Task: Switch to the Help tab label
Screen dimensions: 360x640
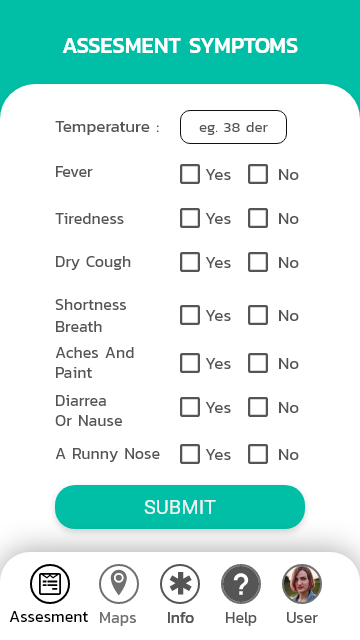Action: coord(241,618)
